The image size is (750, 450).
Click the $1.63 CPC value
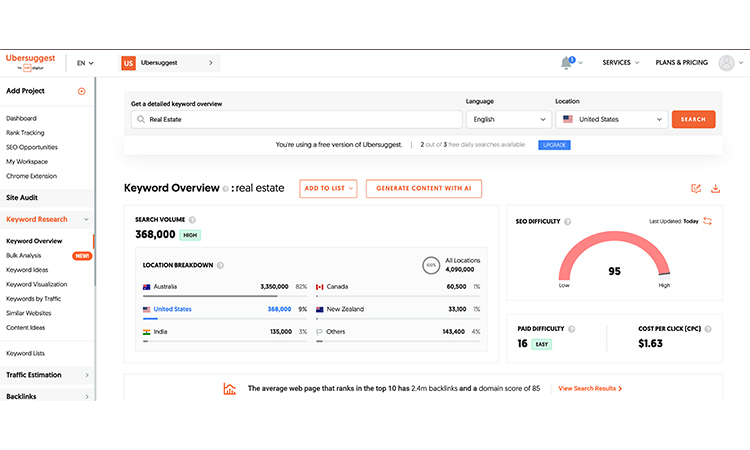pos(650,343)
